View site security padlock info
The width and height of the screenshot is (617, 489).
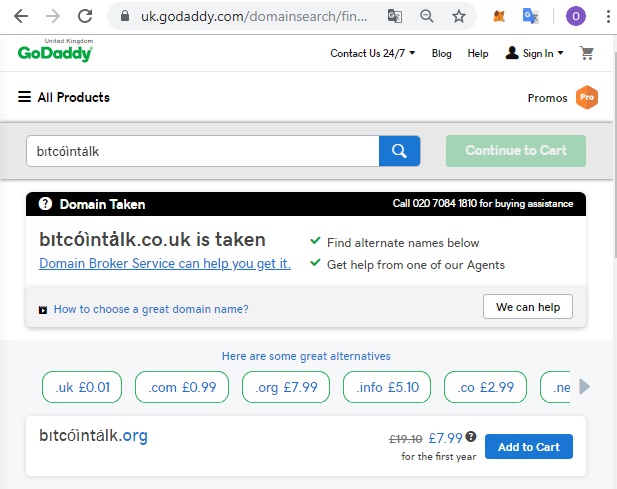pyautogui.click(x=125, y=16)
